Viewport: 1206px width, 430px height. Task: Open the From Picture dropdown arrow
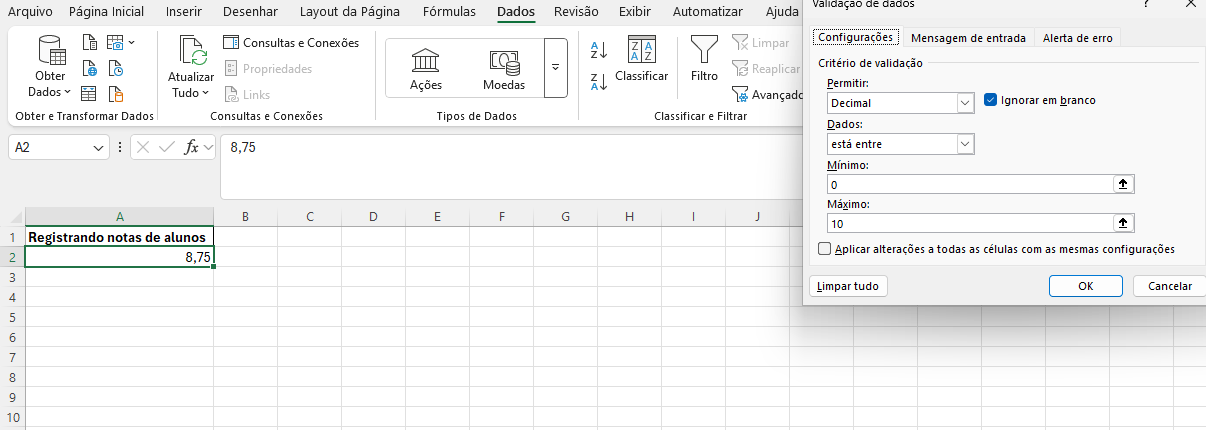[132, 43]
